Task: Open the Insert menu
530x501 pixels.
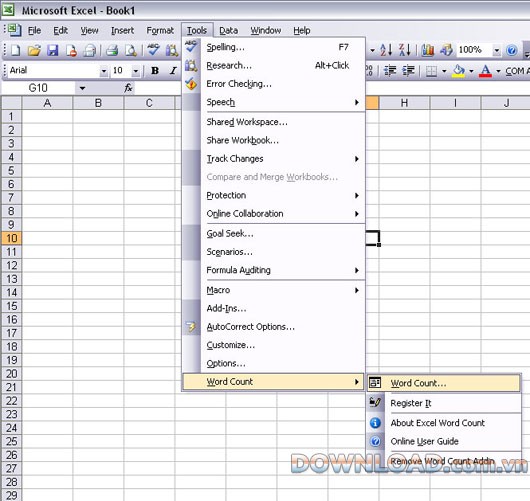Action: 122,30
